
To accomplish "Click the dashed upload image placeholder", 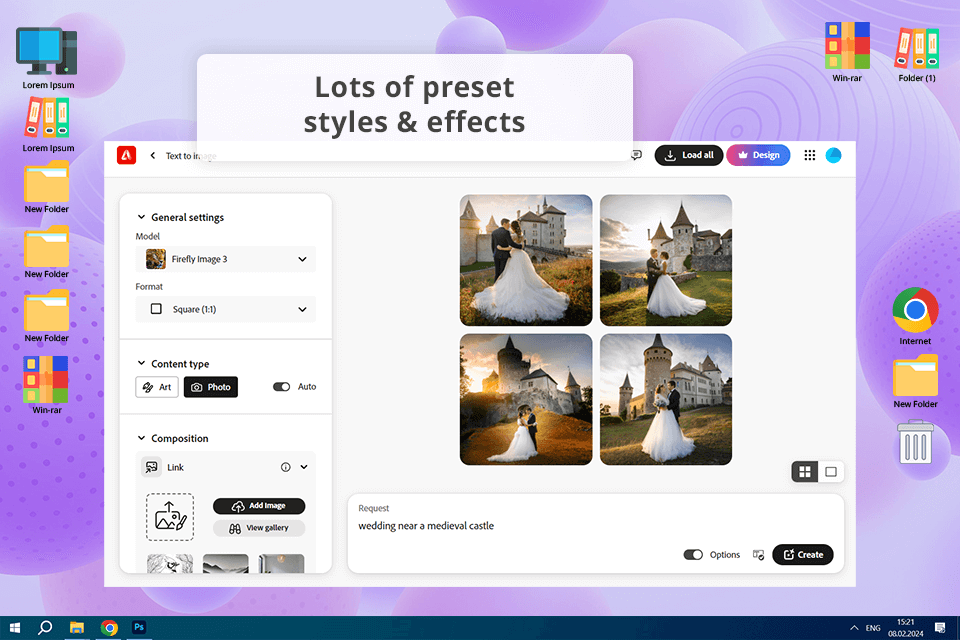I will coord(170,517).
